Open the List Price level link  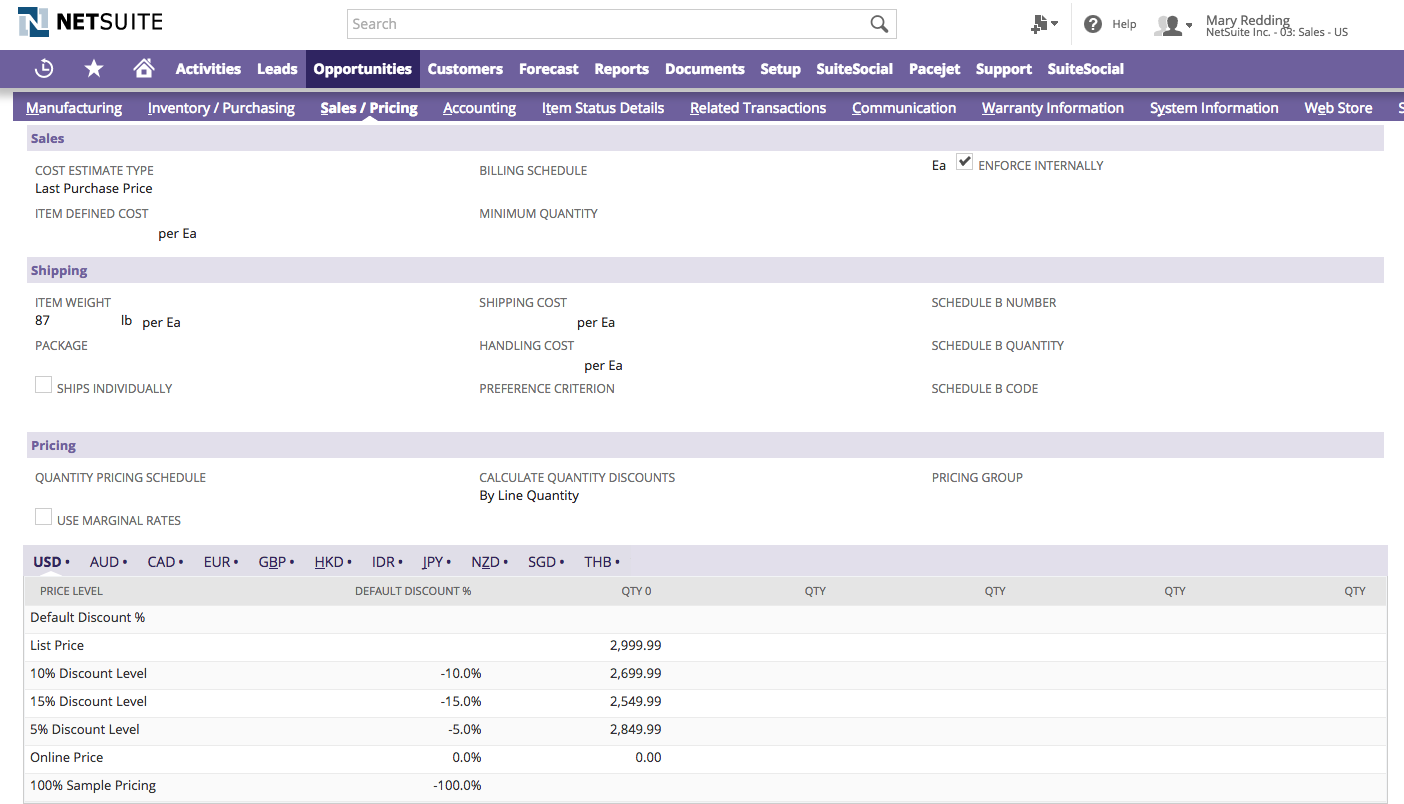click(x=56, y=645)
